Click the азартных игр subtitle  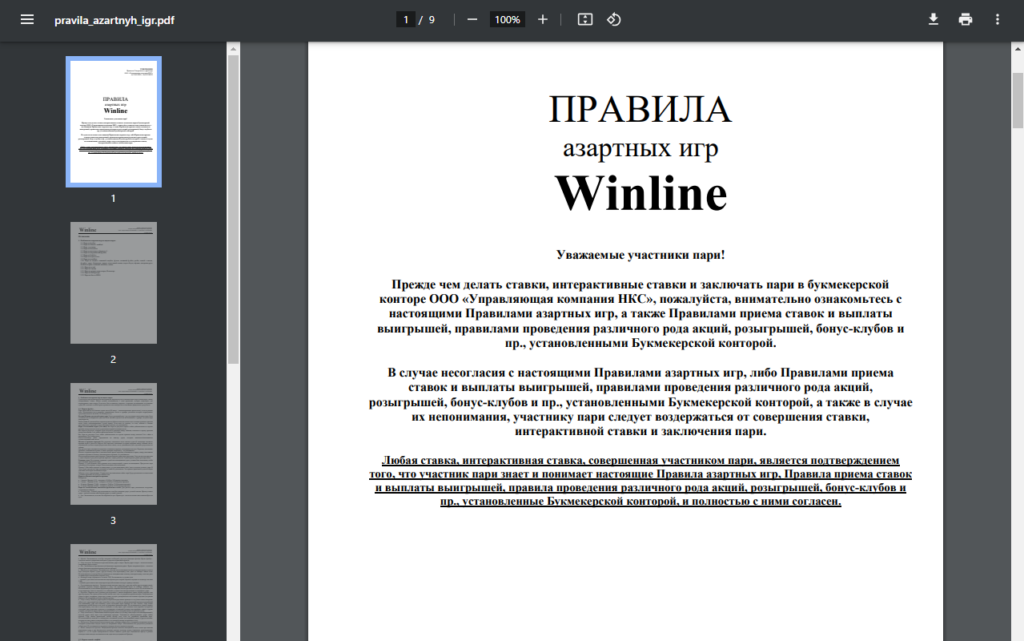pyautogui.click(x=641, y=148)
